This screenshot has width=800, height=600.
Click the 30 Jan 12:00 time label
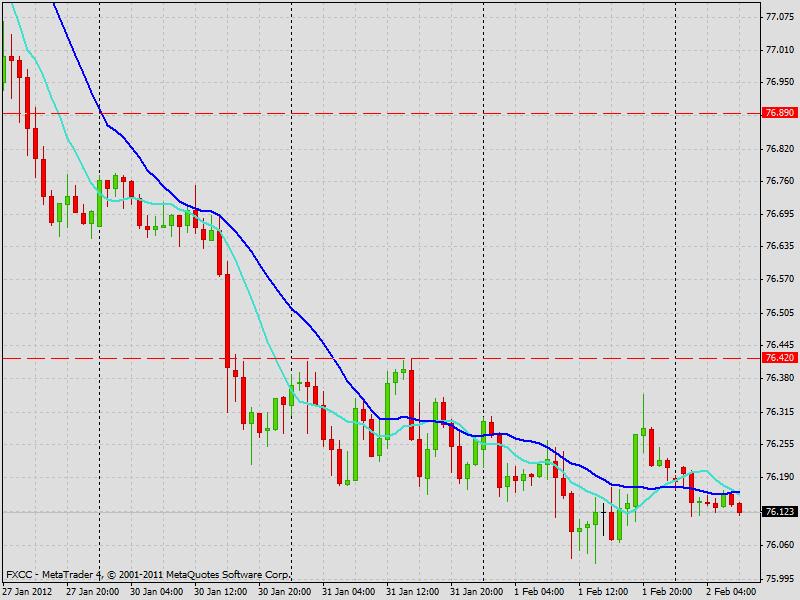pos(221,592)
